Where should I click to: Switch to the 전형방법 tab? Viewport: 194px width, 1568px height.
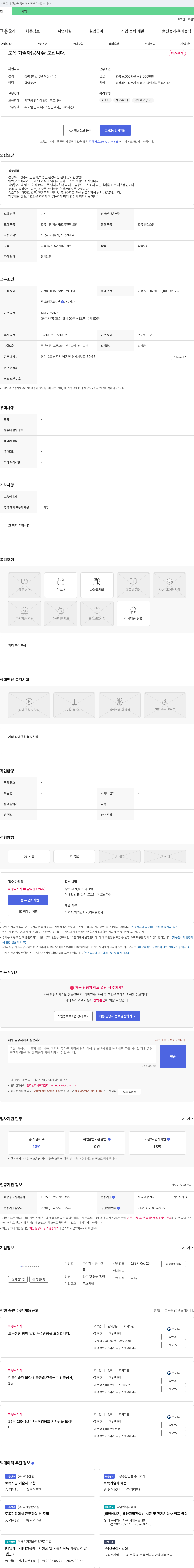150,44
